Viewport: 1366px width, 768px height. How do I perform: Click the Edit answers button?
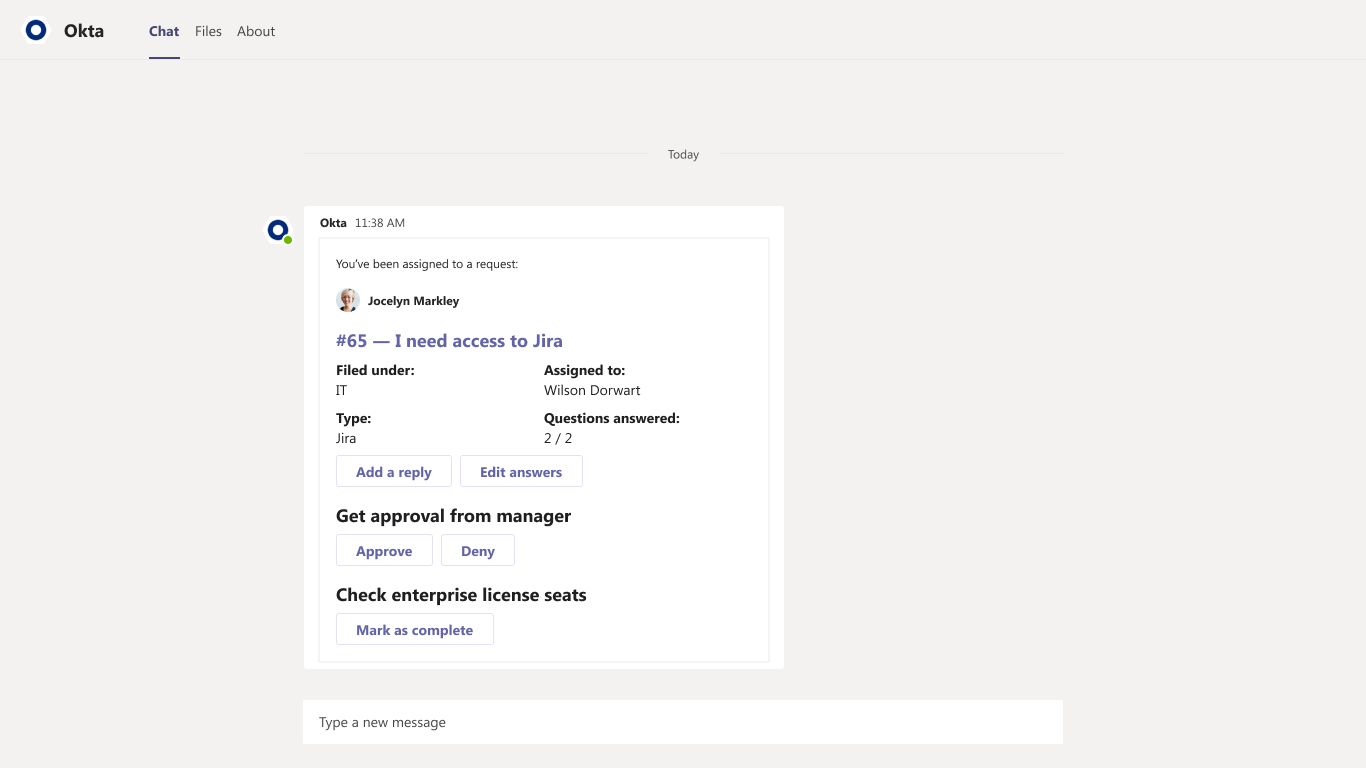521,472
